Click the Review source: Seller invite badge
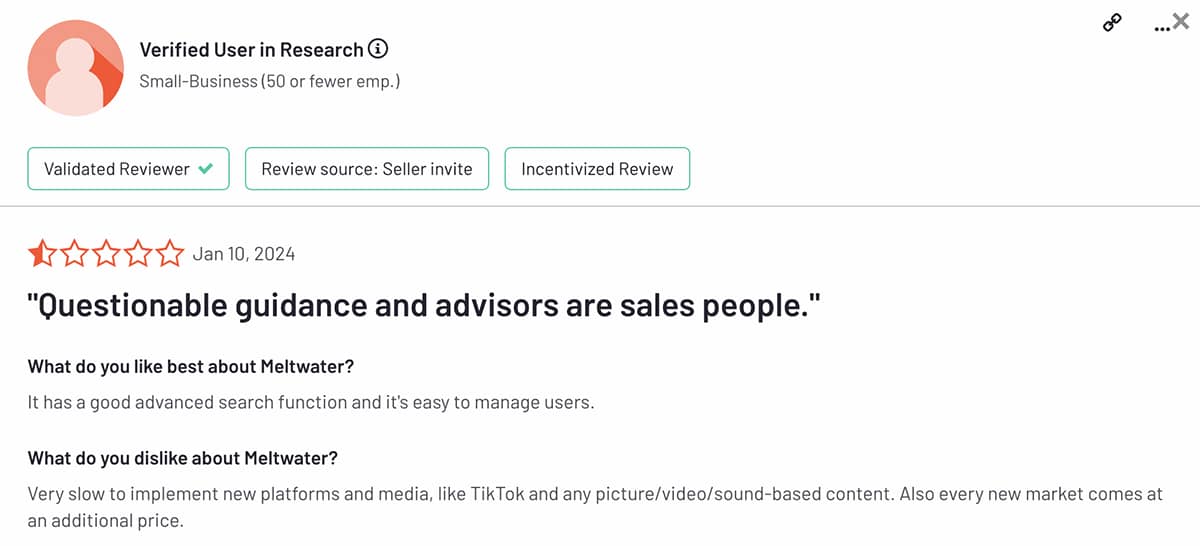This screenshot has width=1200, height=546. pyautogui.click(x=366, y=169)
